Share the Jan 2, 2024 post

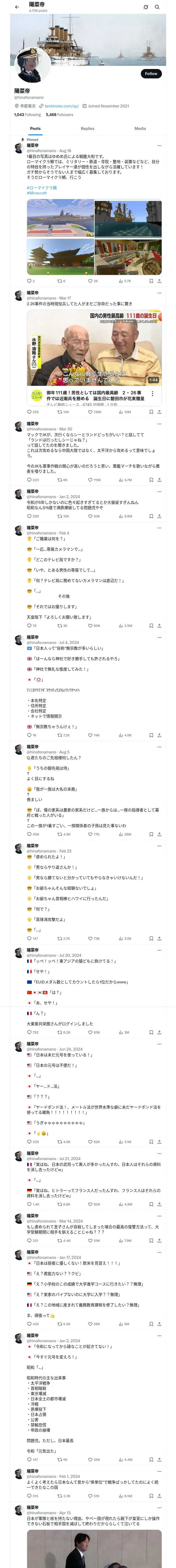coord(160,516)
